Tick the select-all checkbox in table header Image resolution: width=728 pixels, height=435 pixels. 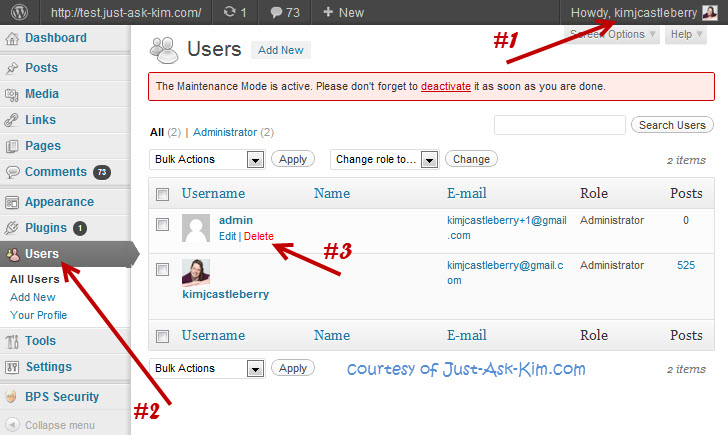(162, 194)
